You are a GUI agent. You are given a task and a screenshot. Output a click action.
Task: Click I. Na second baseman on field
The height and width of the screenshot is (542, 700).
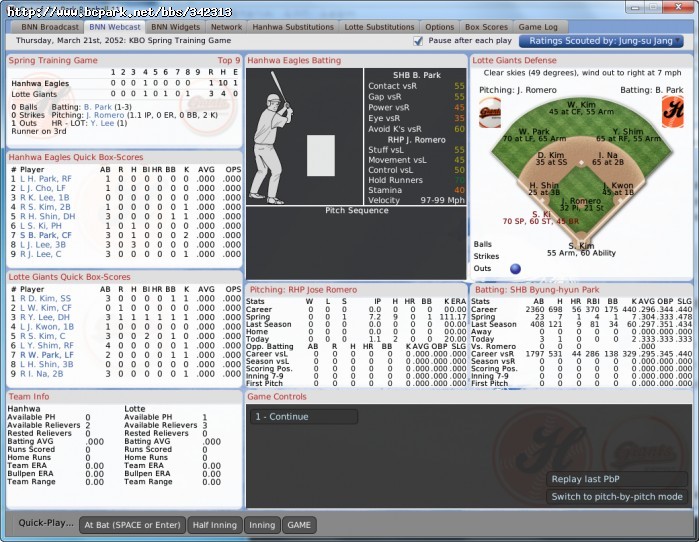608,158
